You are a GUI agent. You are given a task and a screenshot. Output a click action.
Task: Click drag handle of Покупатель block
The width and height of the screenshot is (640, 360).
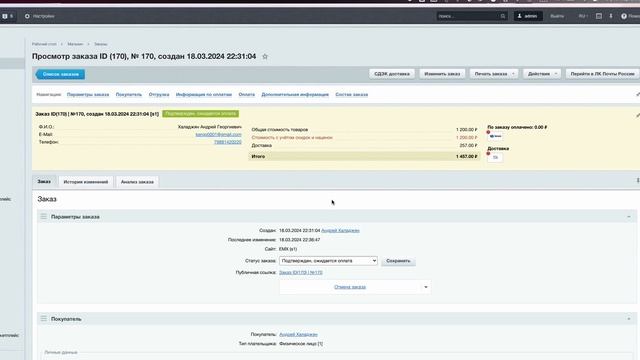44,319
